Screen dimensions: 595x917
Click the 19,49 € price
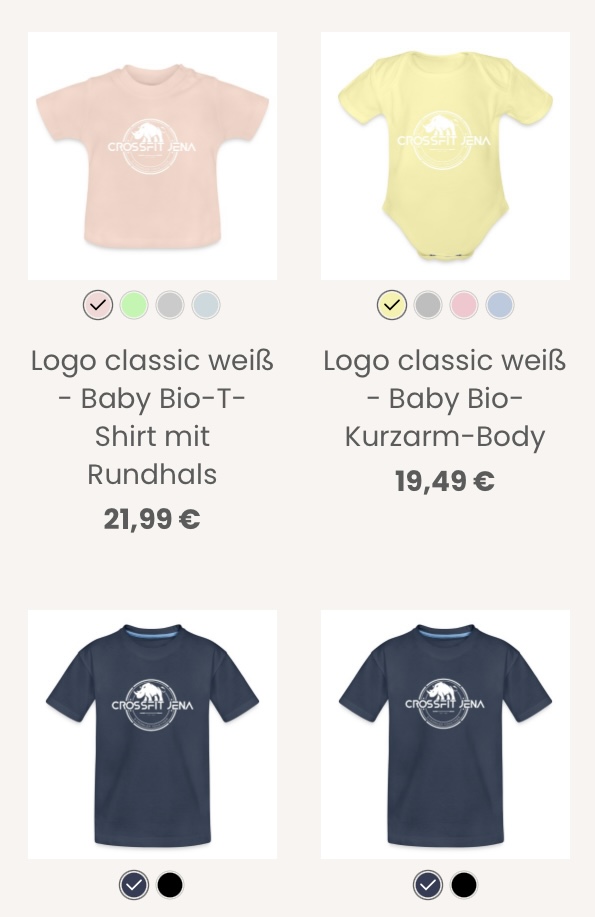445,481
